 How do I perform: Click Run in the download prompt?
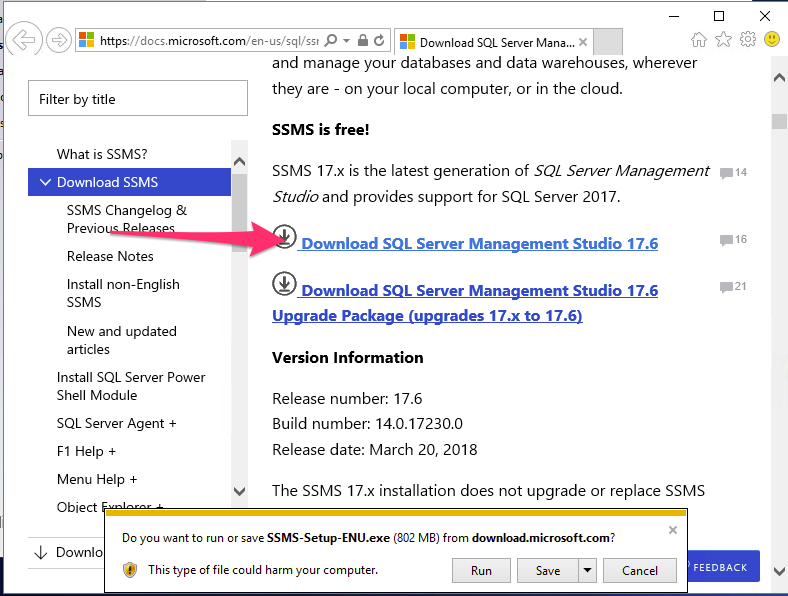point(481,570)
